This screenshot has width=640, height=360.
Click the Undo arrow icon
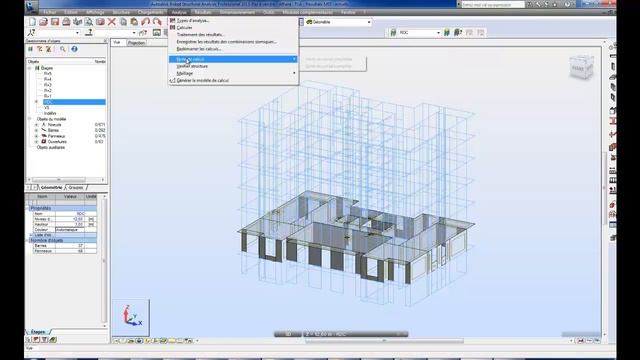pyautogui.click(x=145, y=22)
